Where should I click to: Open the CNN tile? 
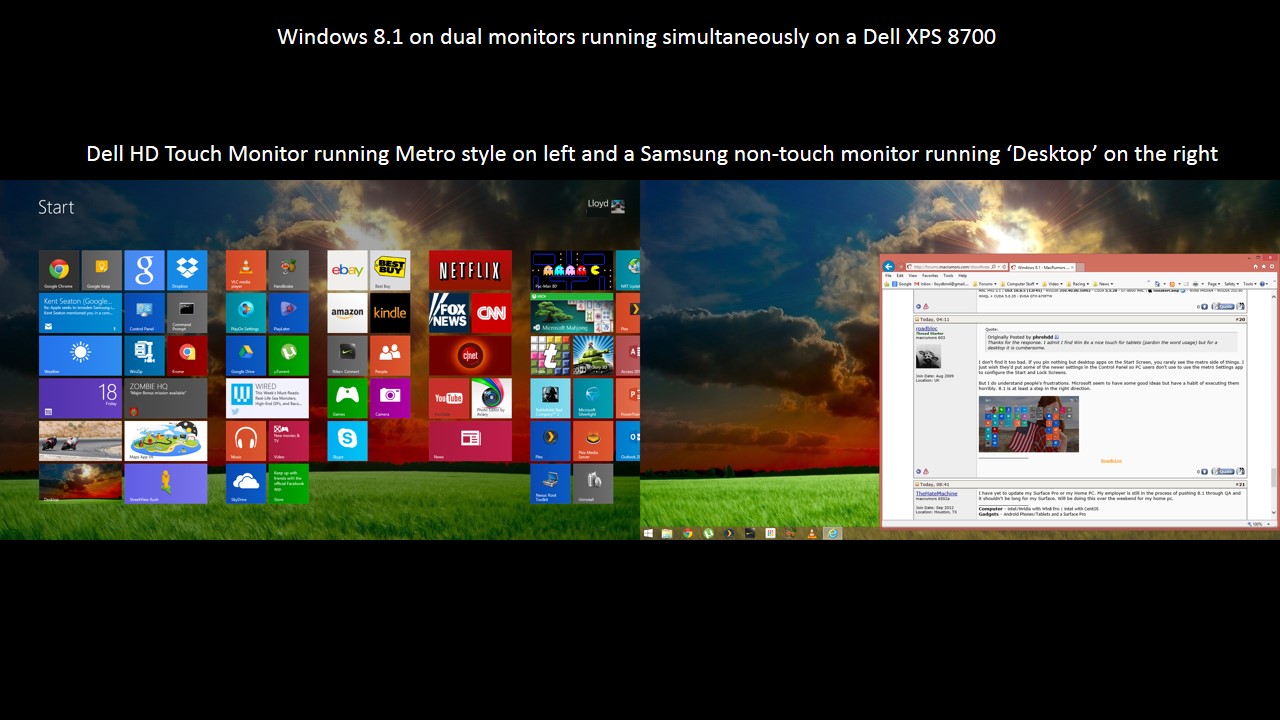coord(492,313)
